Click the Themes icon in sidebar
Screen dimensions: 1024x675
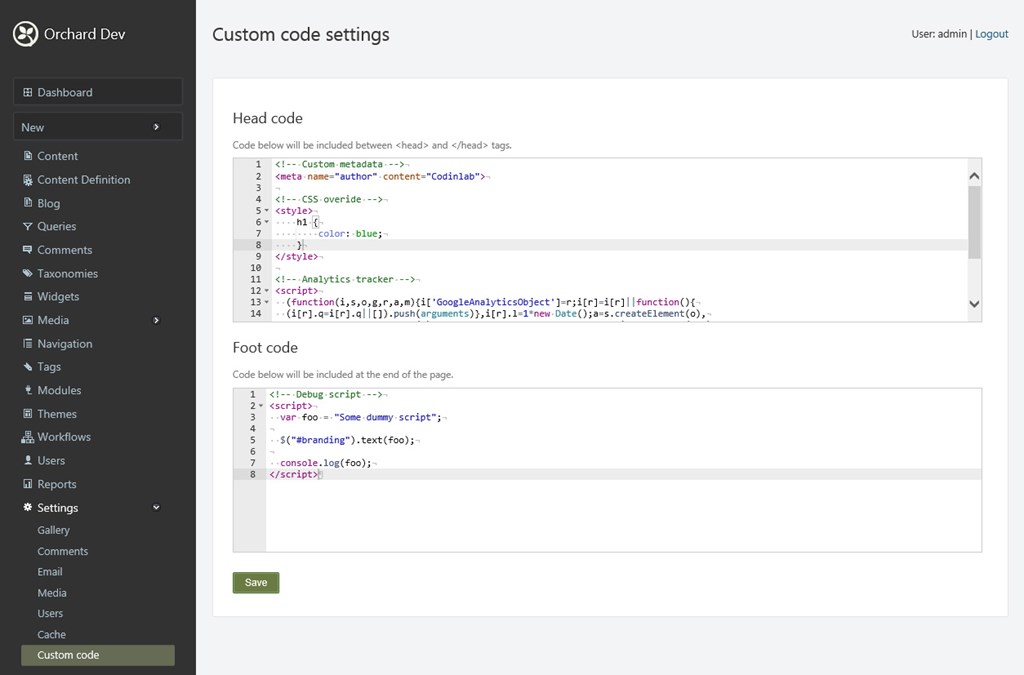pyautogui.click(x=28, y=414)
